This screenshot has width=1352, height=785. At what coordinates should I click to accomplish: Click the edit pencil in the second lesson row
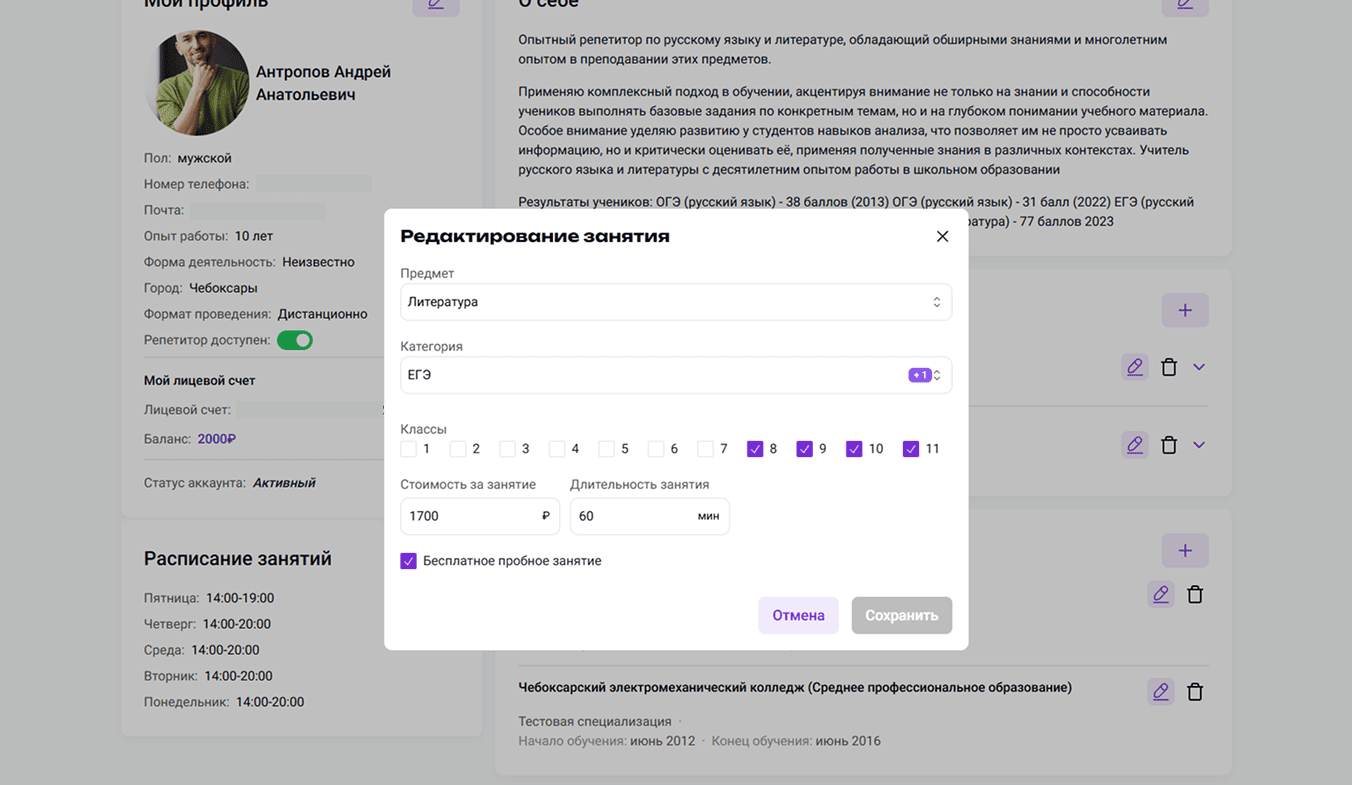point(1134,445)
